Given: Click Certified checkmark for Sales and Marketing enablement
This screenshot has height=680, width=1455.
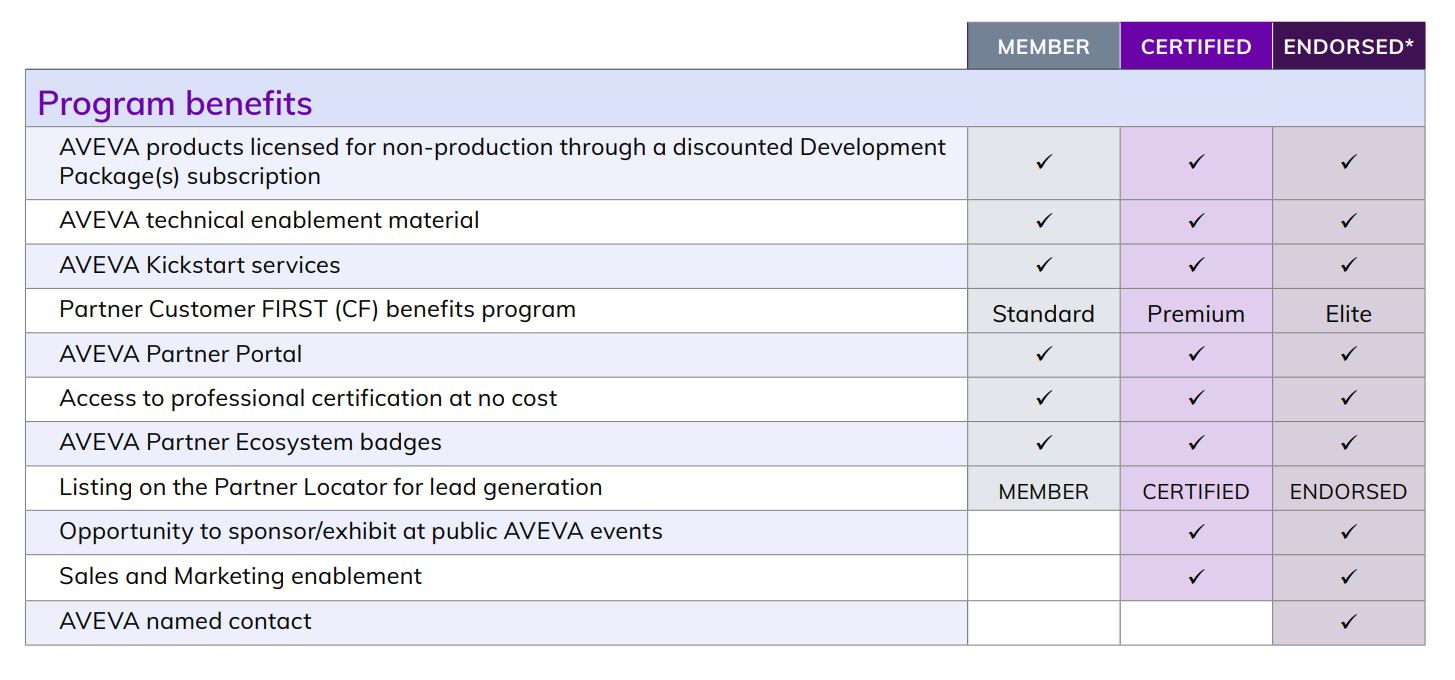Looking at the screenshot, I should click(x=1196, y=576).
